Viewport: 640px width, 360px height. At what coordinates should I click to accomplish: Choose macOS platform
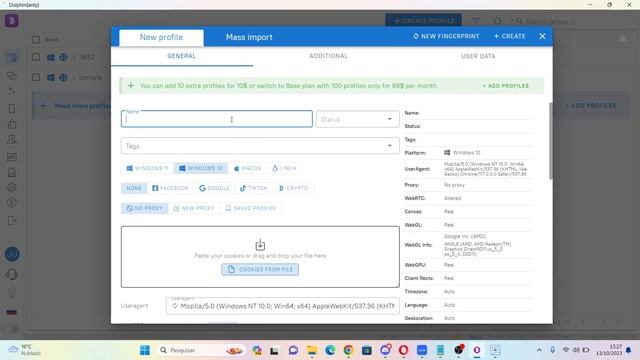pos(247,168)
